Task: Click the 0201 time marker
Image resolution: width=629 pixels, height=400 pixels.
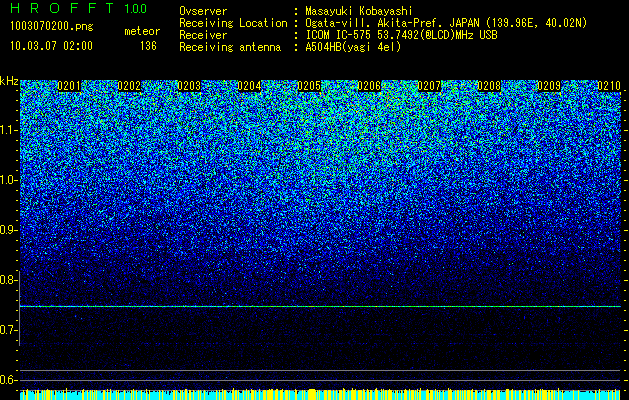Action: (x=69, y=86)
